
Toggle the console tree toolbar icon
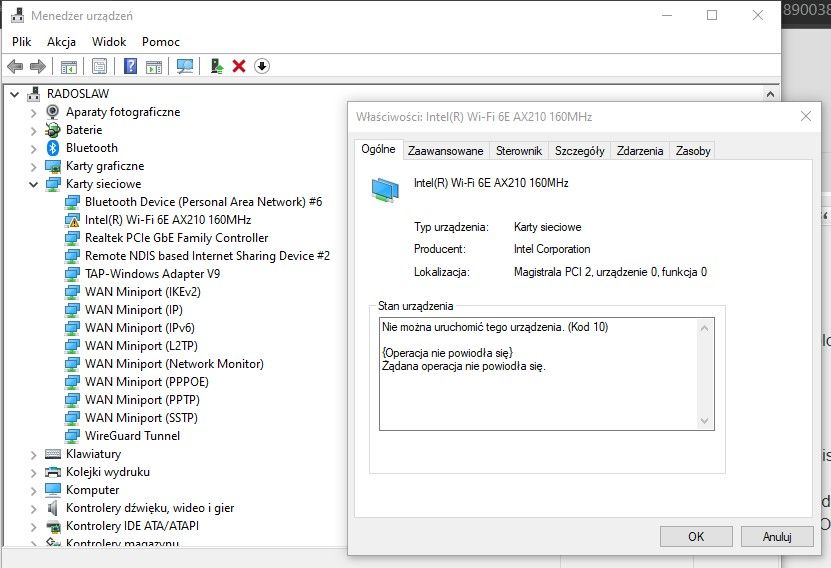point(68,66)
